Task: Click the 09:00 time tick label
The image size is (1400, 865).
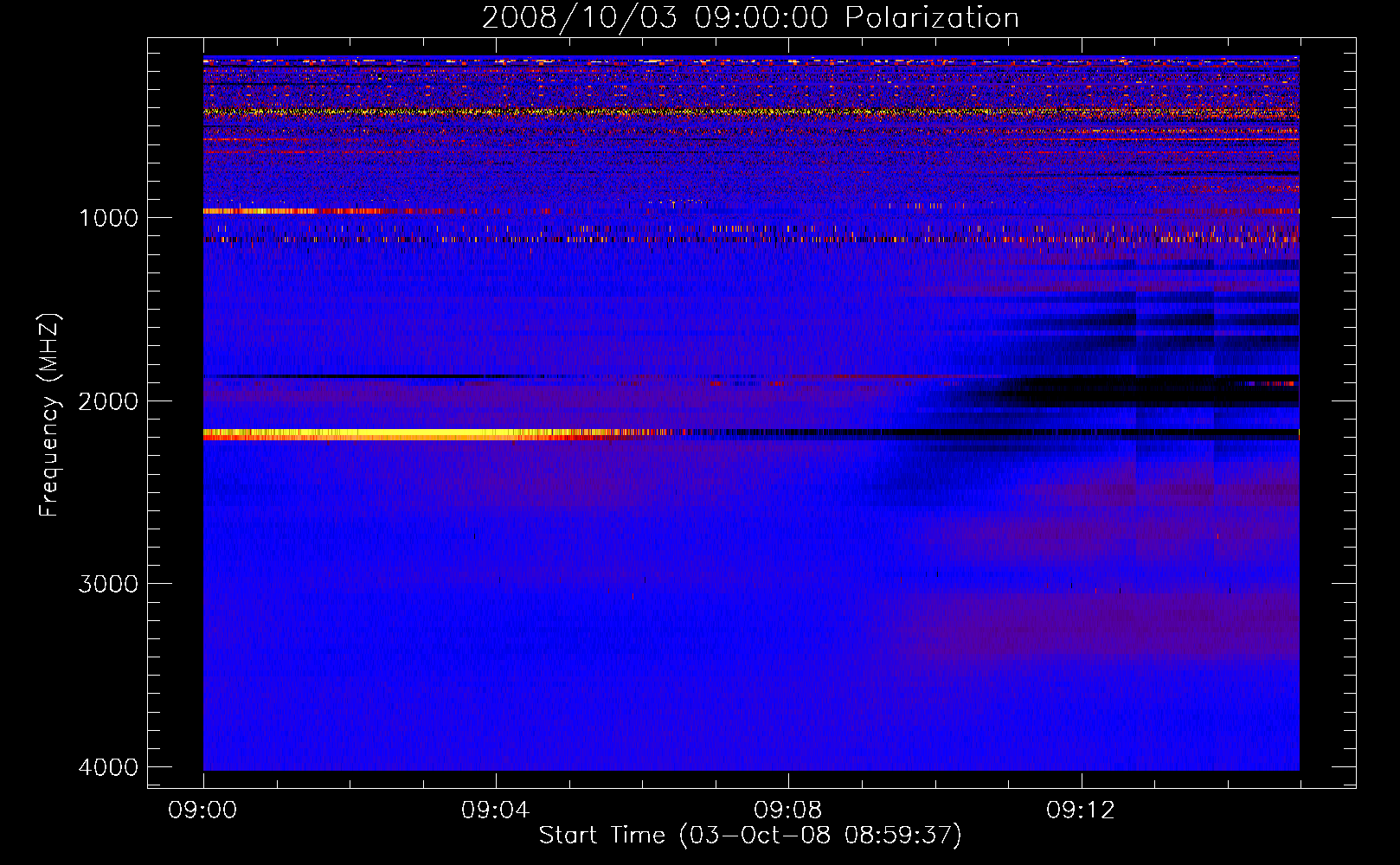Action: tap(202, 811)
